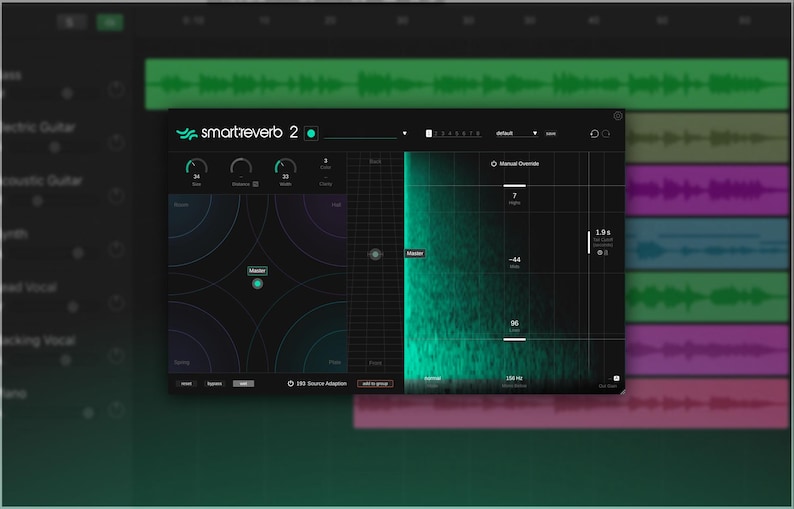Select state slot 4
The image size is (794, 509).
pyautogui.click(x=449, y=134)
